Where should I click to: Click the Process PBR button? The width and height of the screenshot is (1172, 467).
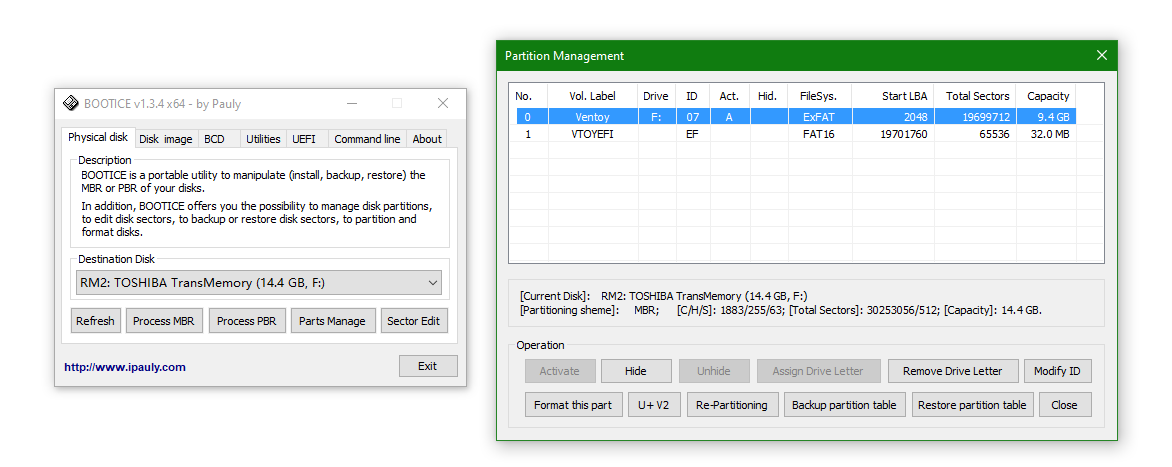coord(247,321)
